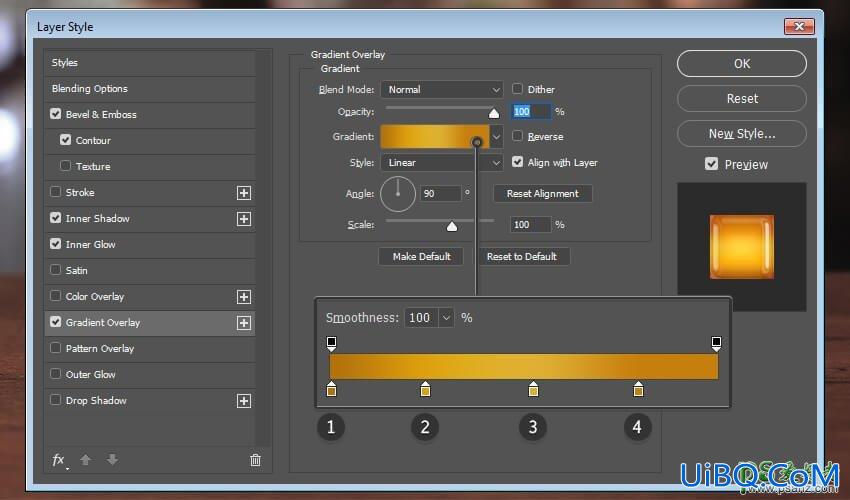Click the Opacity percentage field
This screenshot has width=850, height=500.
(x=531, y=112)
